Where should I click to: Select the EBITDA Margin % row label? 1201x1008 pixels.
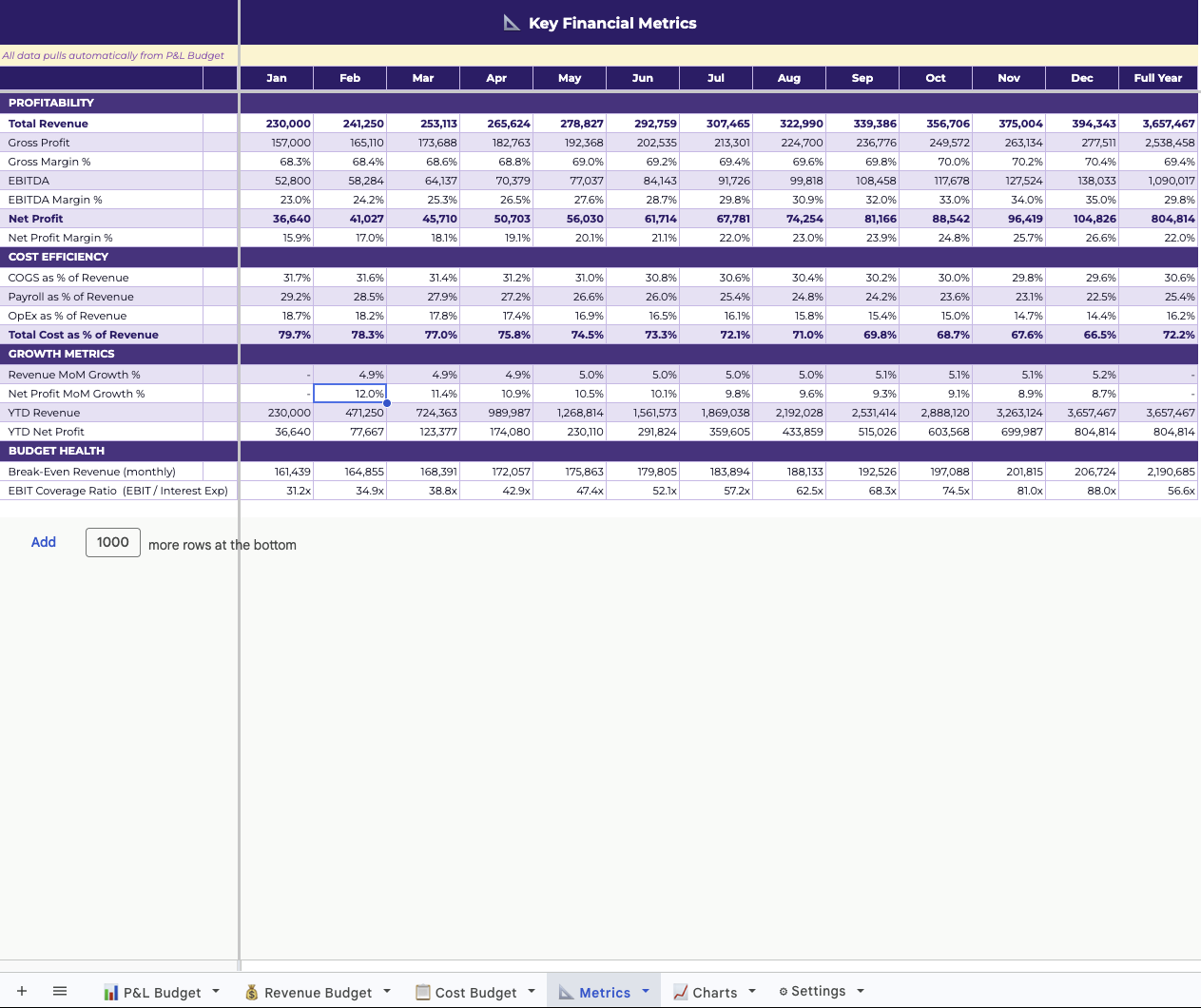tap(55, 200)
